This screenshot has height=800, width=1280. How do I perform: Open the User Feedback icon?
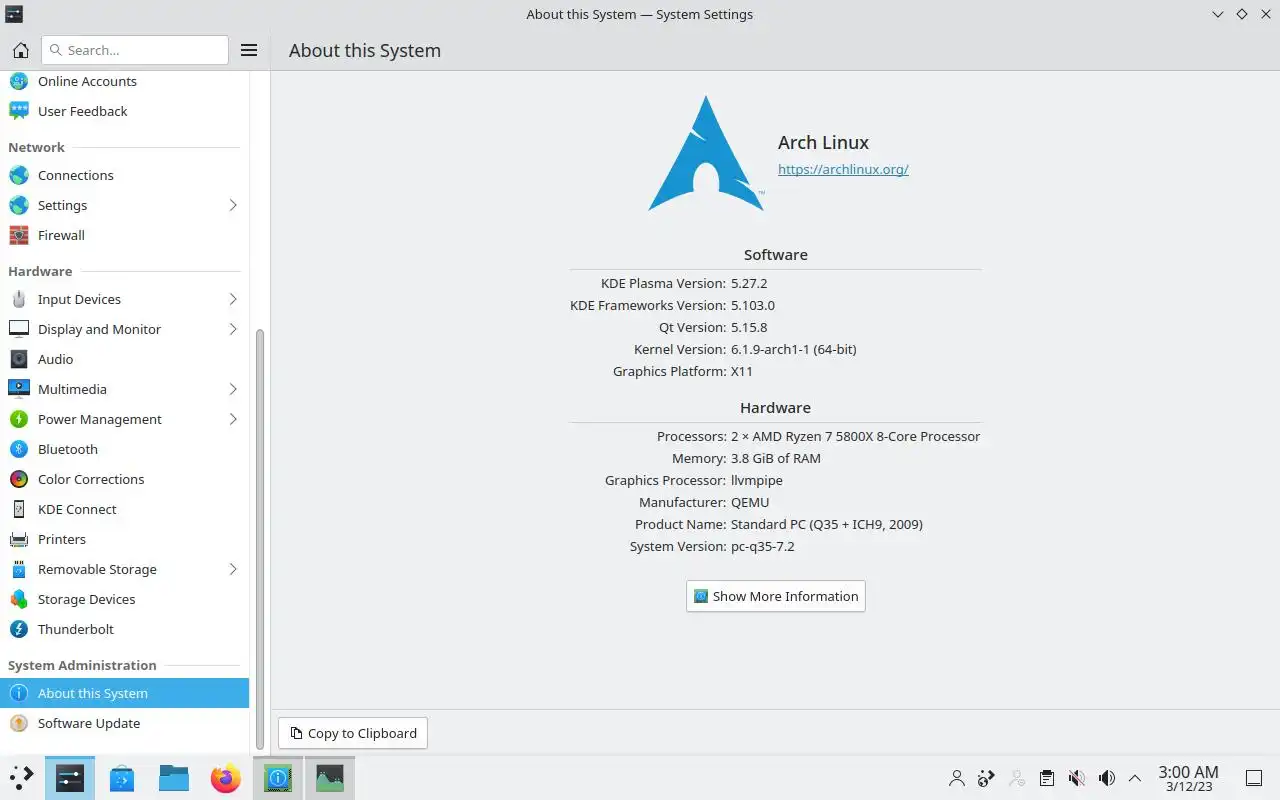point(19,111)
